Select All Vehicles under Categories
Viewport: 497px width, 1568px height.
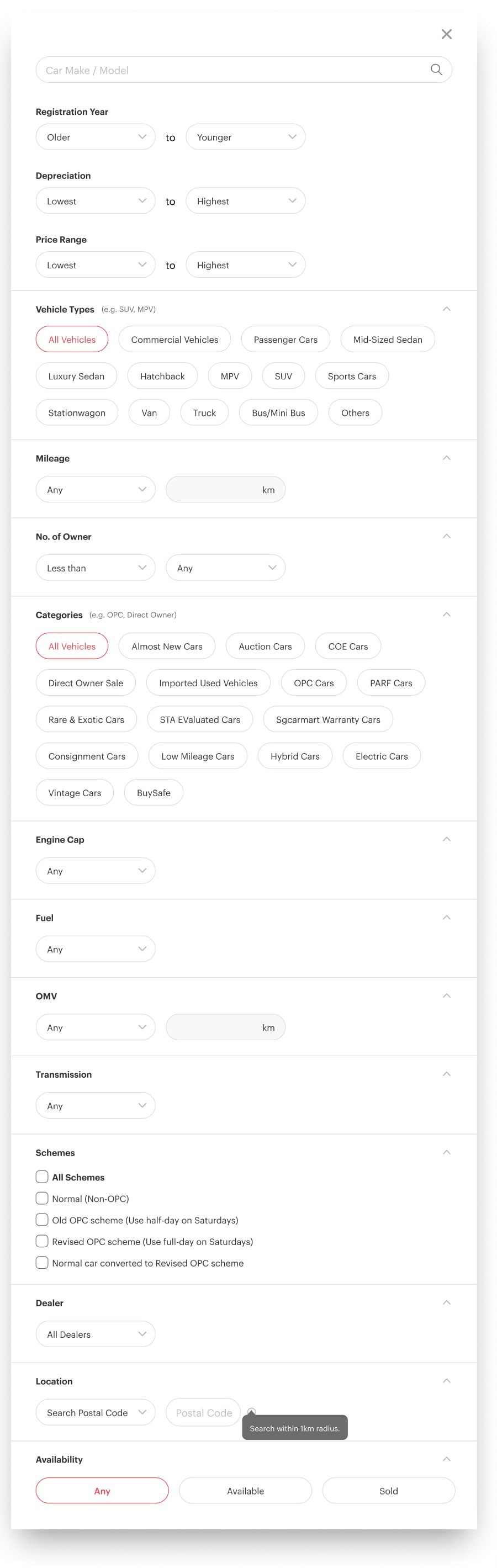[x=72, y=646]
